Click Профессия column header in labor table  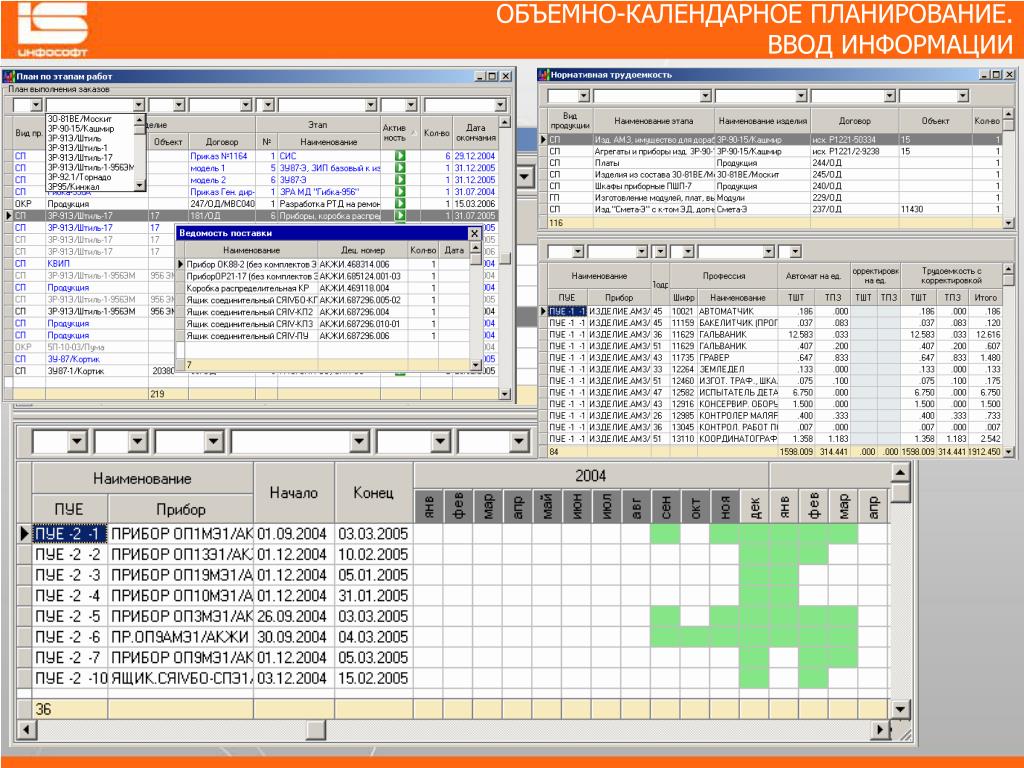[x=724, y=276]
